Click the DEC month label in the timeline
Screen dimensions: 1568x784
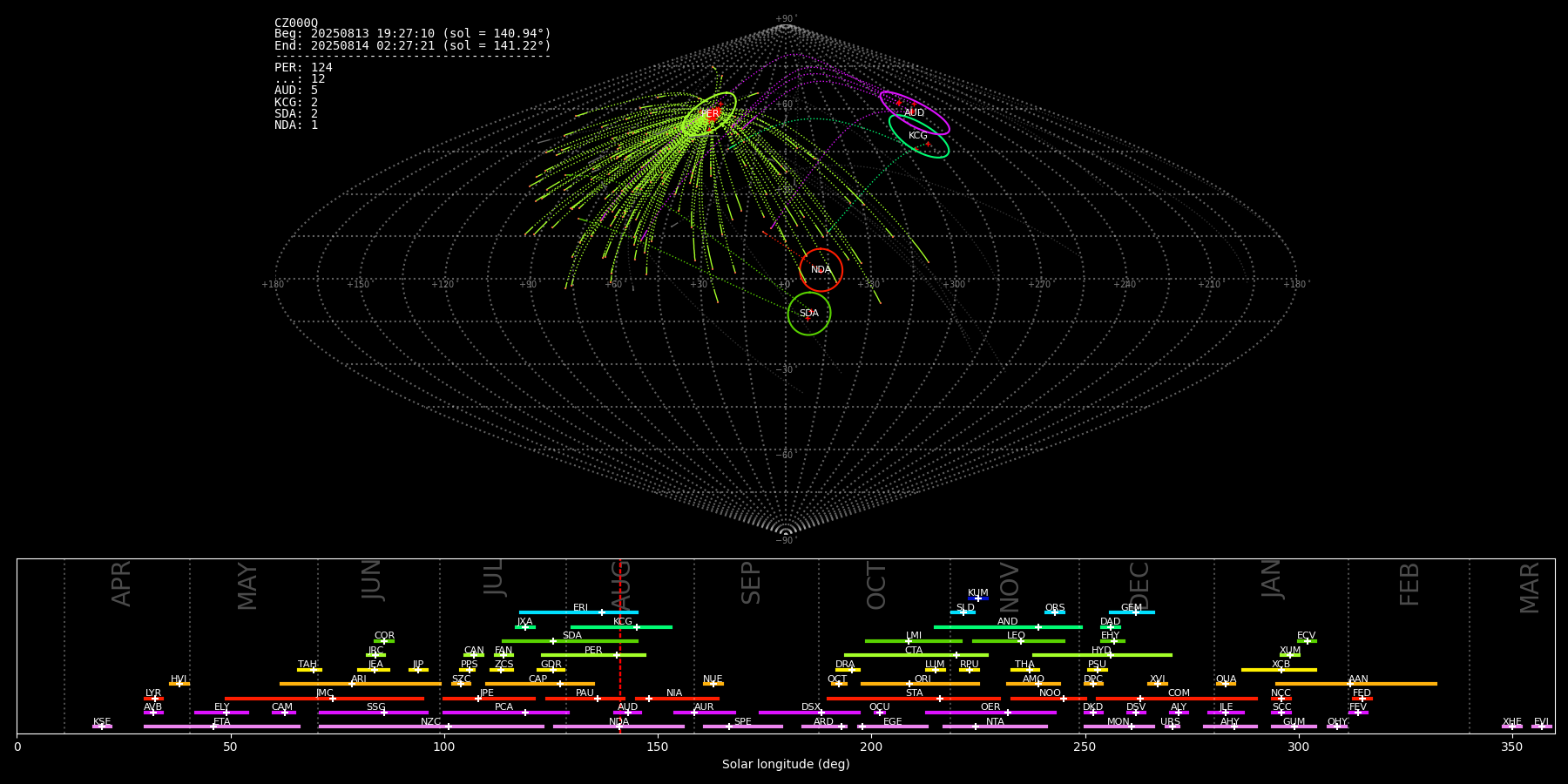pos(1139,585)
